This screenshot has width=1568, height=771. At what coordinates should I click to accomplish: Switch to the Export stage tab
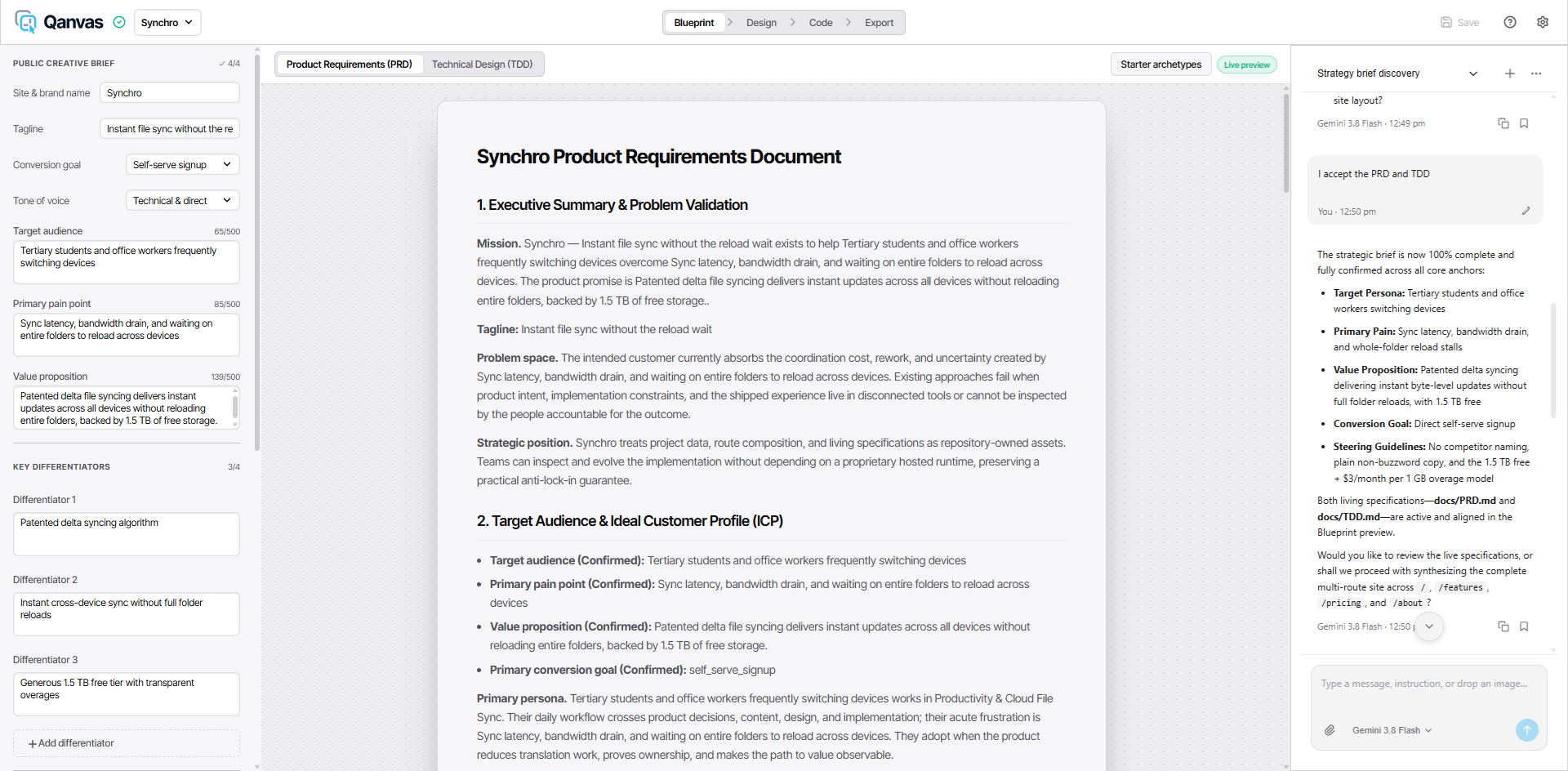[x=880, y=23]
